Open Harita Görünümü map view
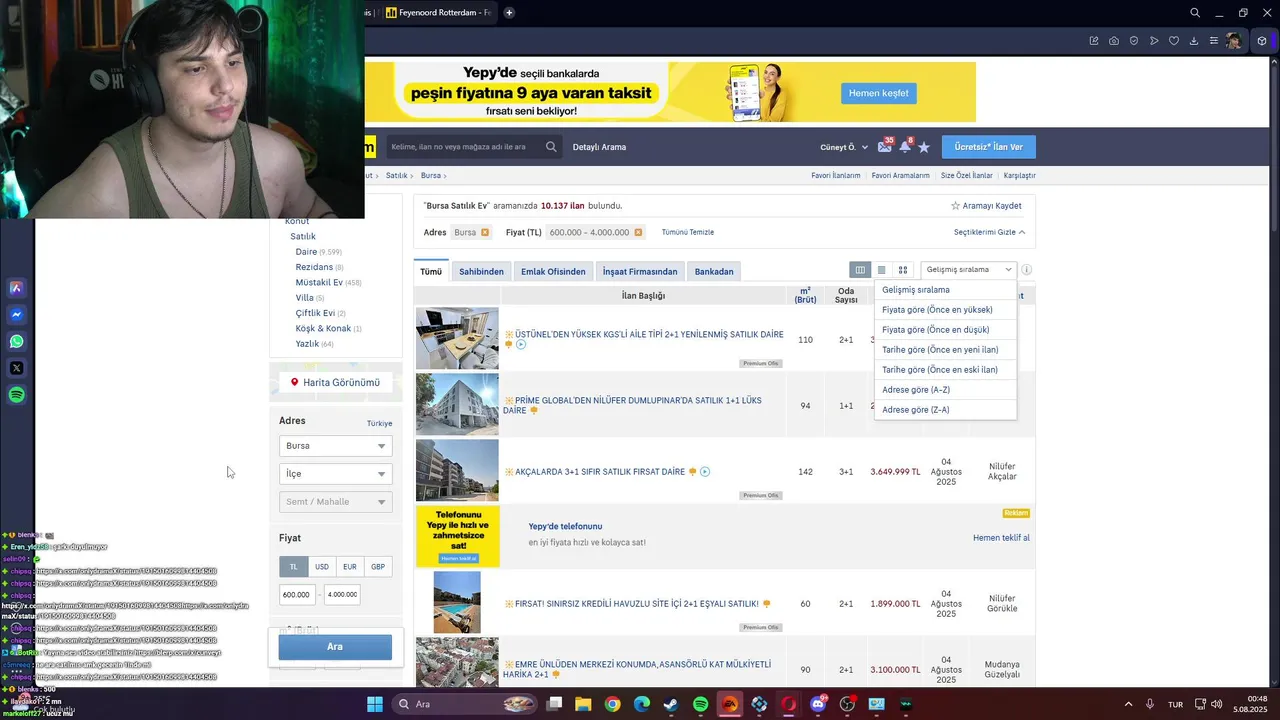Viewport: 1280px width, 720px height. pos(335,382)
